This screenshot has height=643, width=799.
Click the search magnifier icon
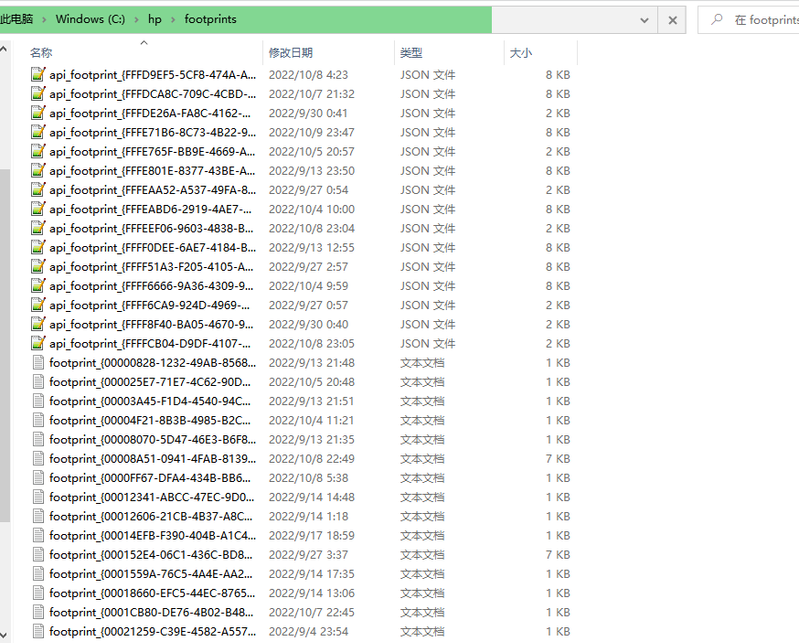[x=717, y=19]
